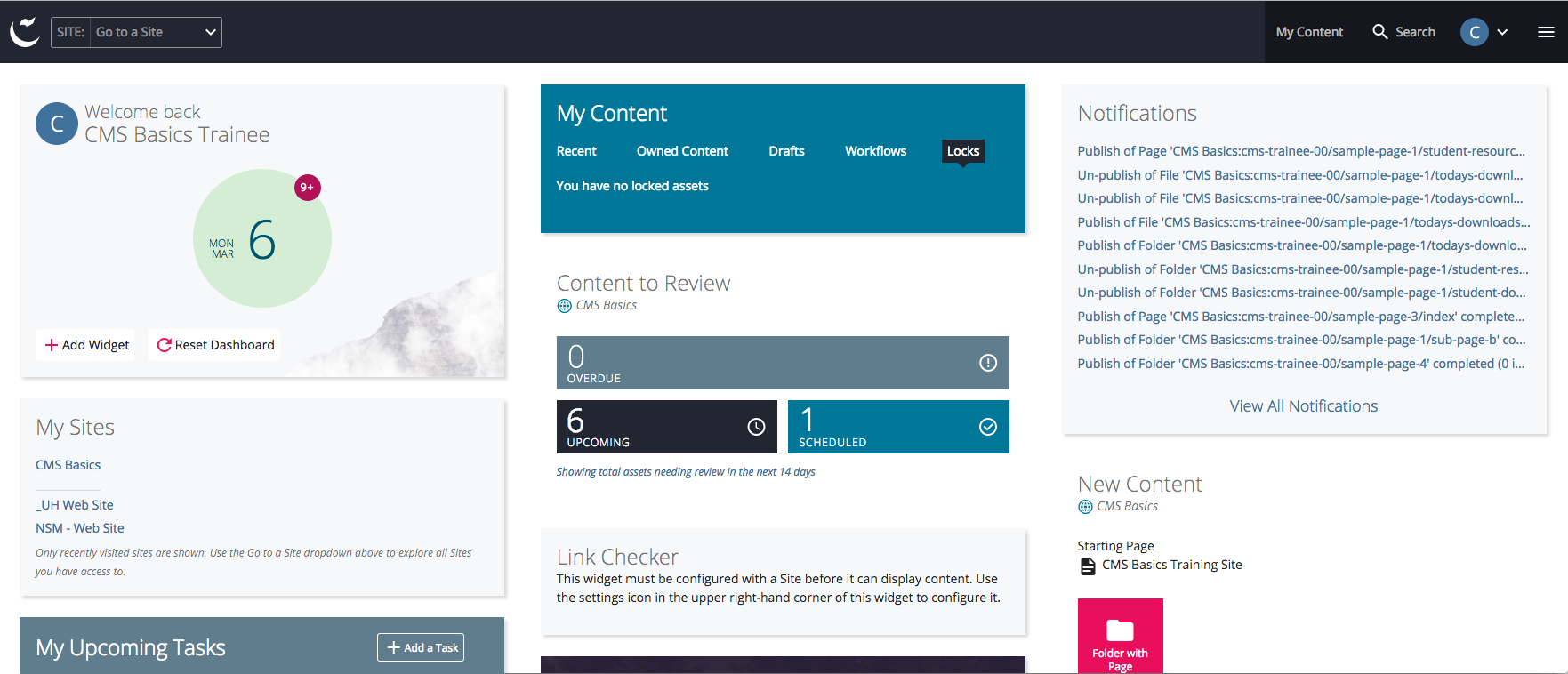Click the scheduled checkmark icon

tap(987, 427)
